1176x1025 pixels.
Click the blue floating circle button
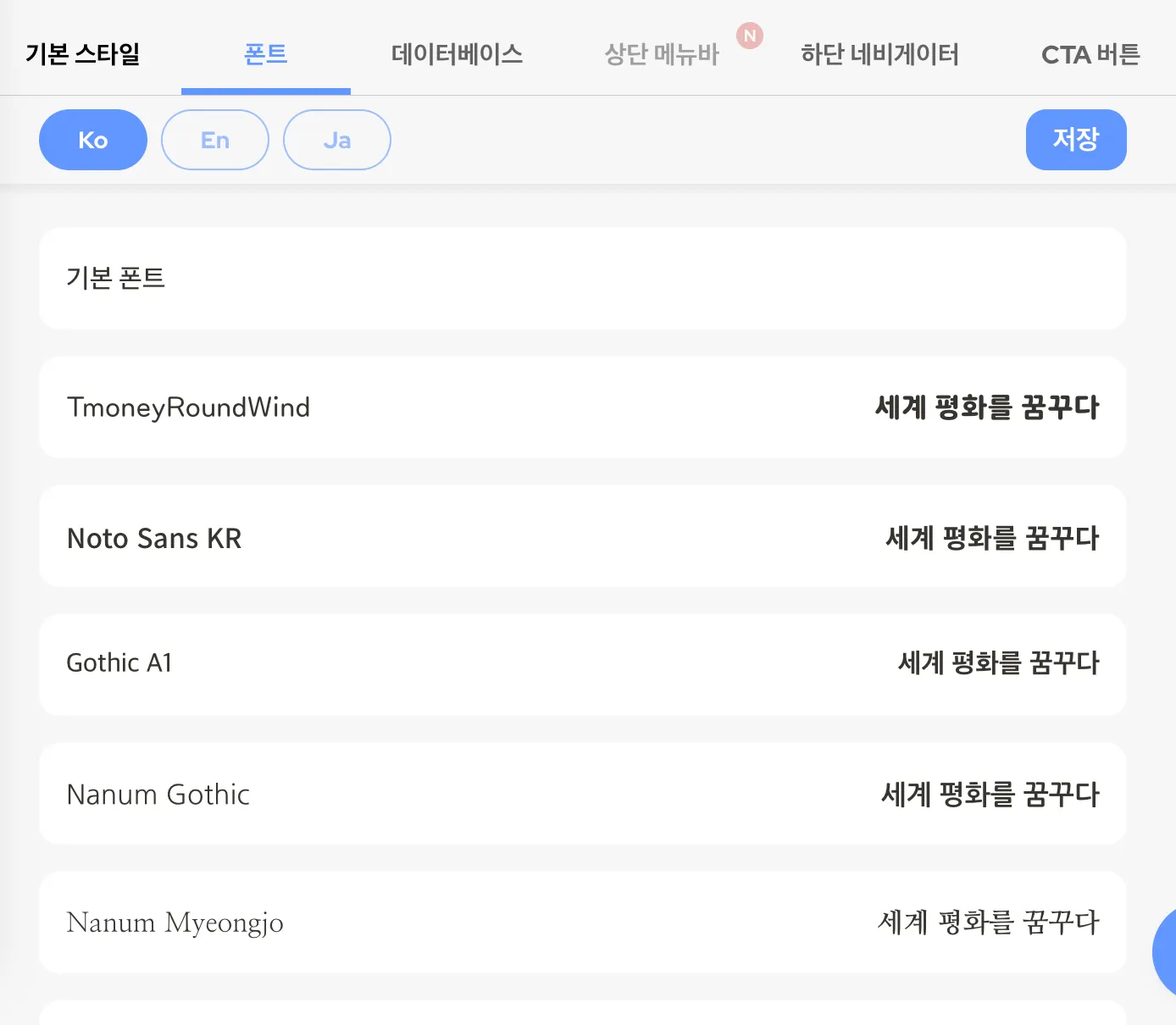[x=1167, y=951]
